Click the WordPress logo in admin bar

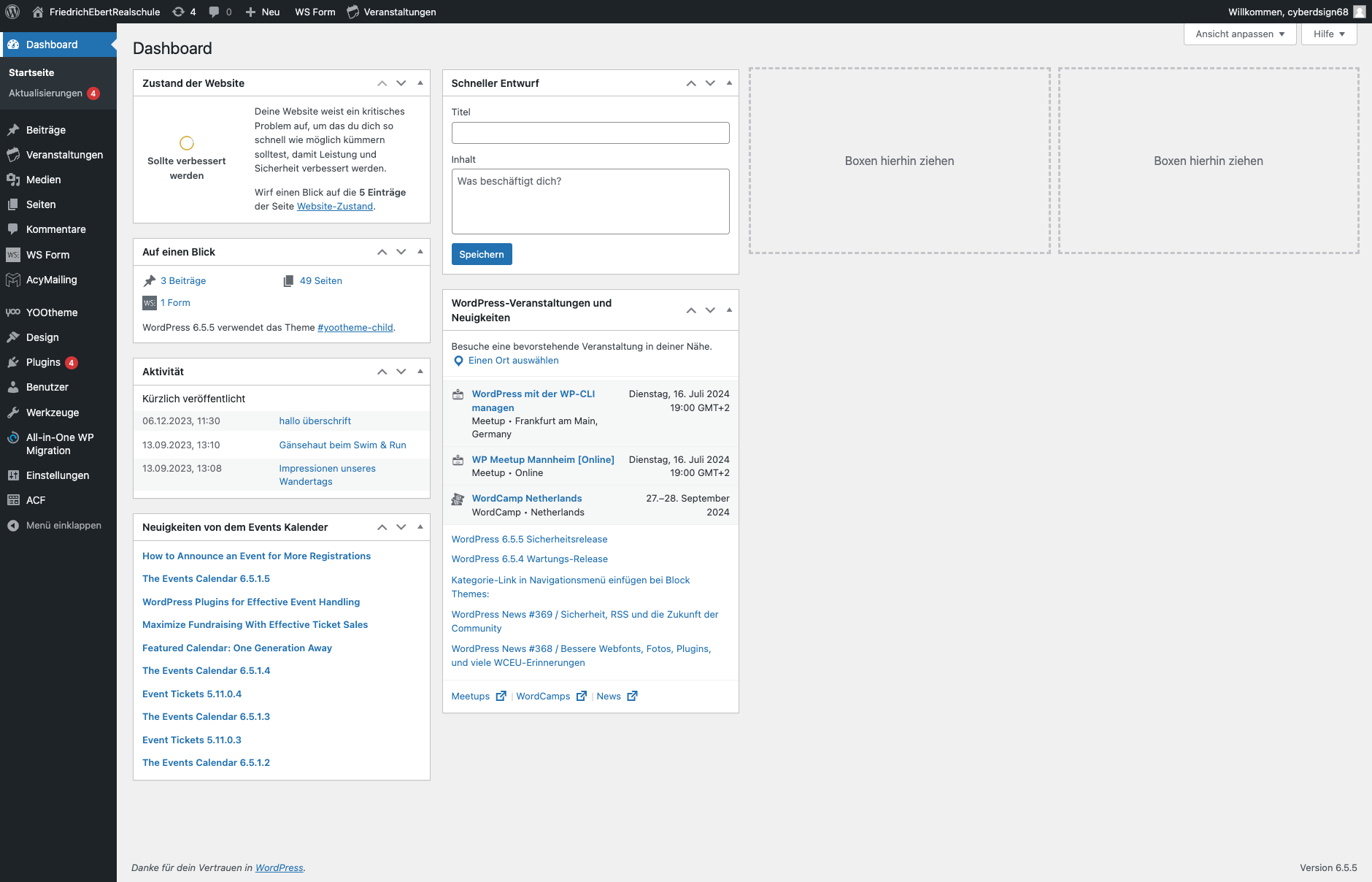[x=12, y=12]
